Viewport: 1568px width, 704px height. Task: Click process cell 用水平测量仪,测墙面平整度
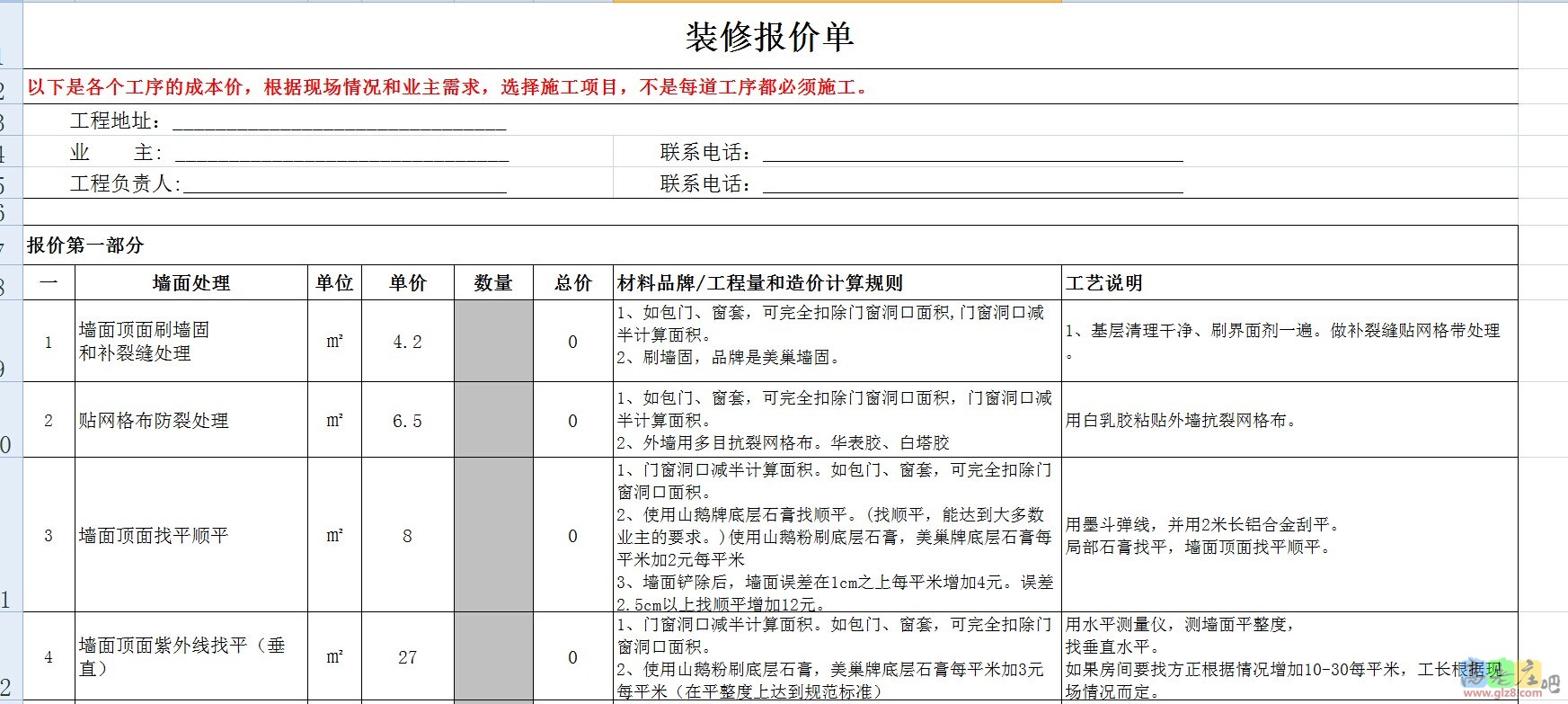click(x=1289, y=657)
